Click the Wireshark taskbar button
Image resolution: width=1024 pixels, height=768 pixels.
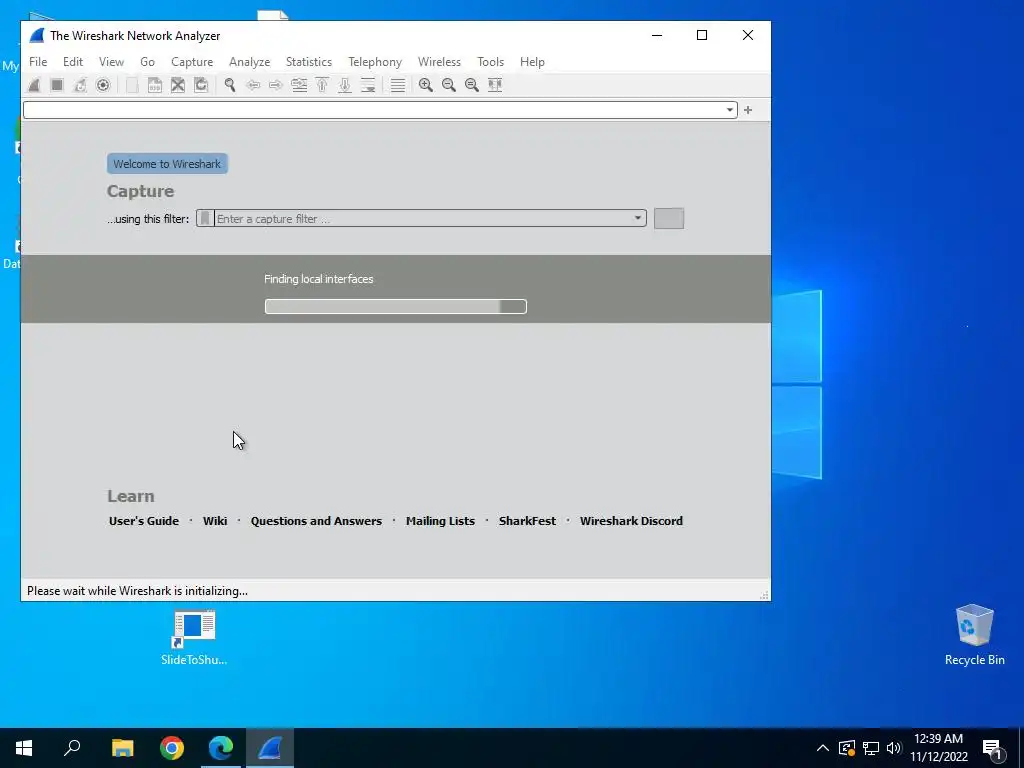[270, 748]
